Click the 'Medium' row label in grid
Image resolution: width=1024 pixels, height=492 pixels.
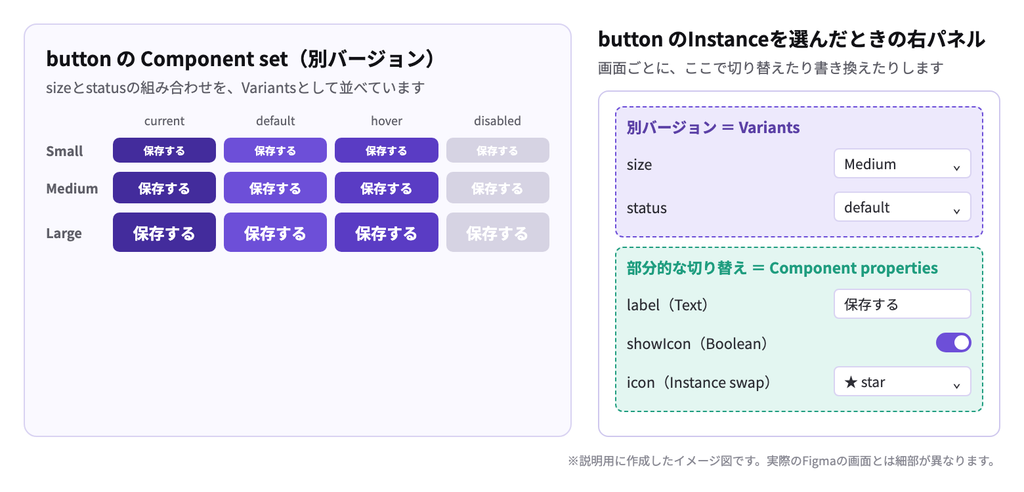[x=72, y=189]
